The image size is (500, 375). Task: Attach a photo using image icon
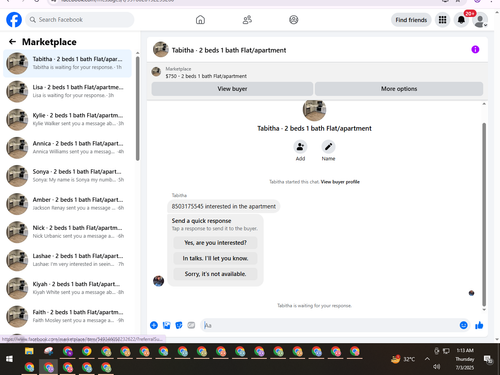[x=166, y=325]
